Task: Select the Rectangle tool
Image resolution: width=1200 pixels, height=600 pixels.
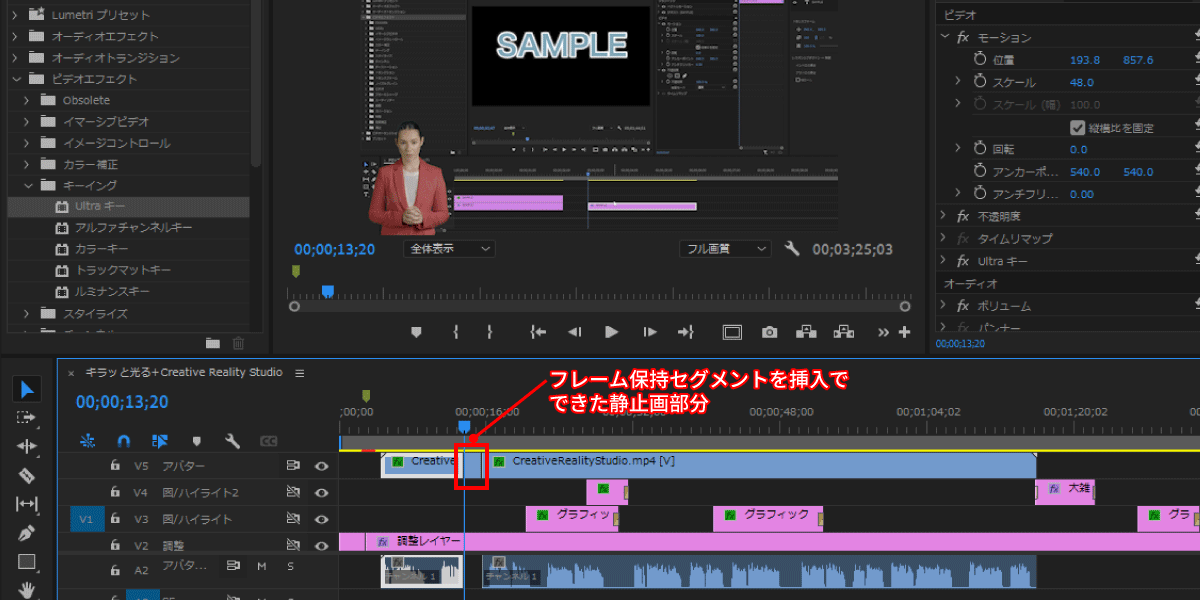Action: (x=27, y=561)
